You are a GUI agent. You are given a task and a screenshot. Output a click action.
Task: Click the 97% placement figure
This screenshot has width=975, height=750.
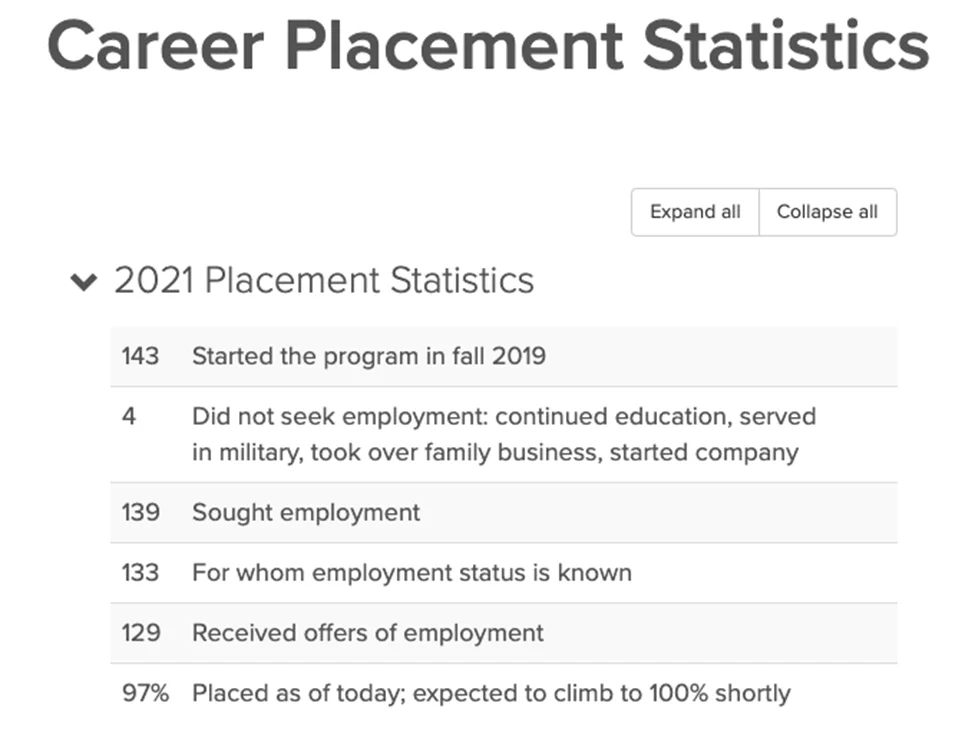(x=146, y=693)
